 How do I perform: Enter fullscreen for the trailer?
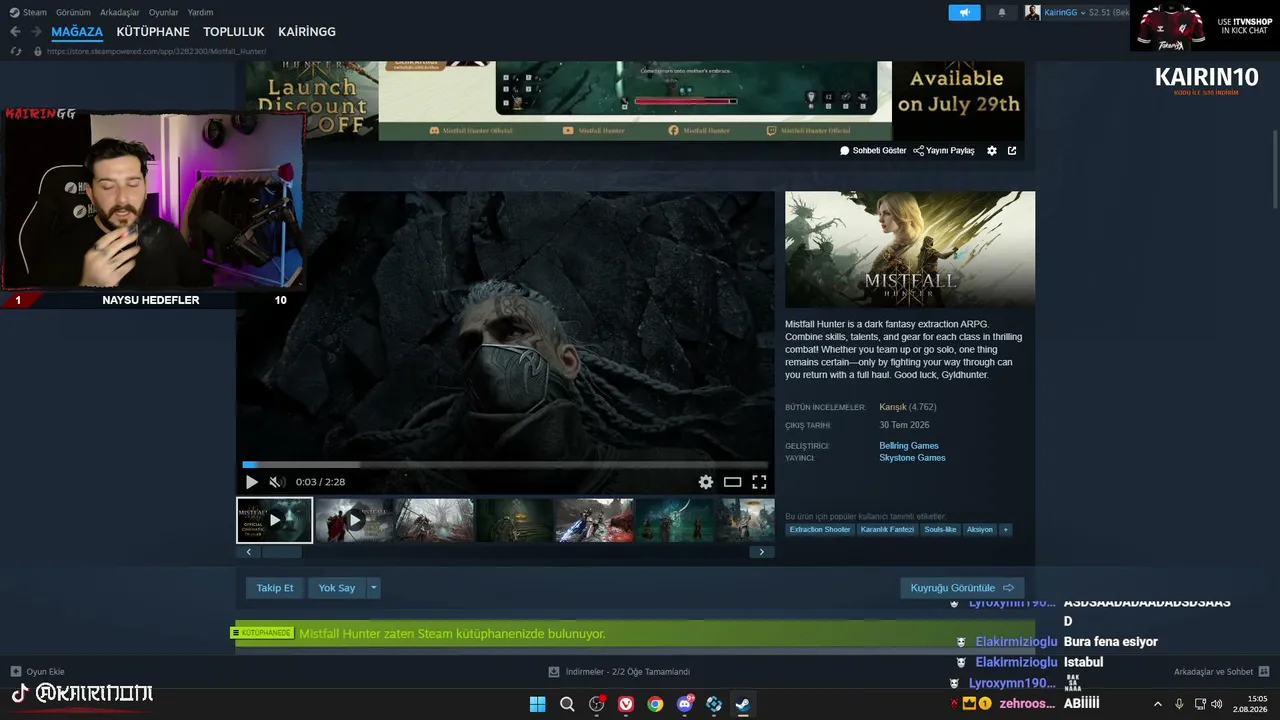point(759,482)
